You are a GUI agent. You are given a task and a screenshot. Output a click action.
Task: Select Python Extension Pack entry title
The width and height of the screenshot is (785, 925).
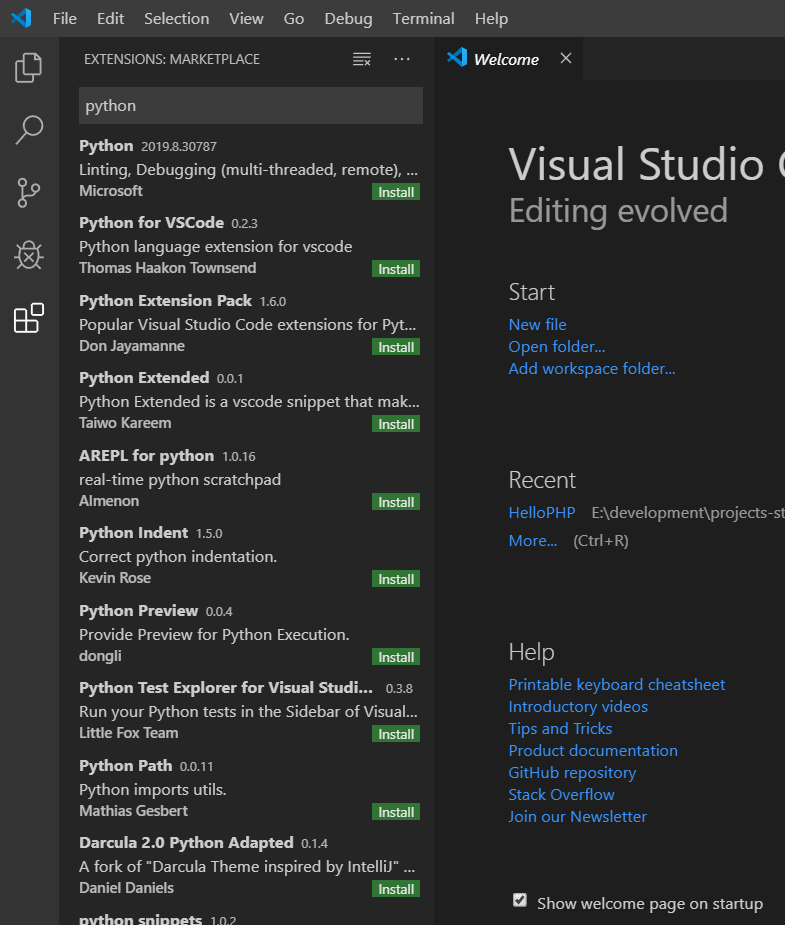166,301
